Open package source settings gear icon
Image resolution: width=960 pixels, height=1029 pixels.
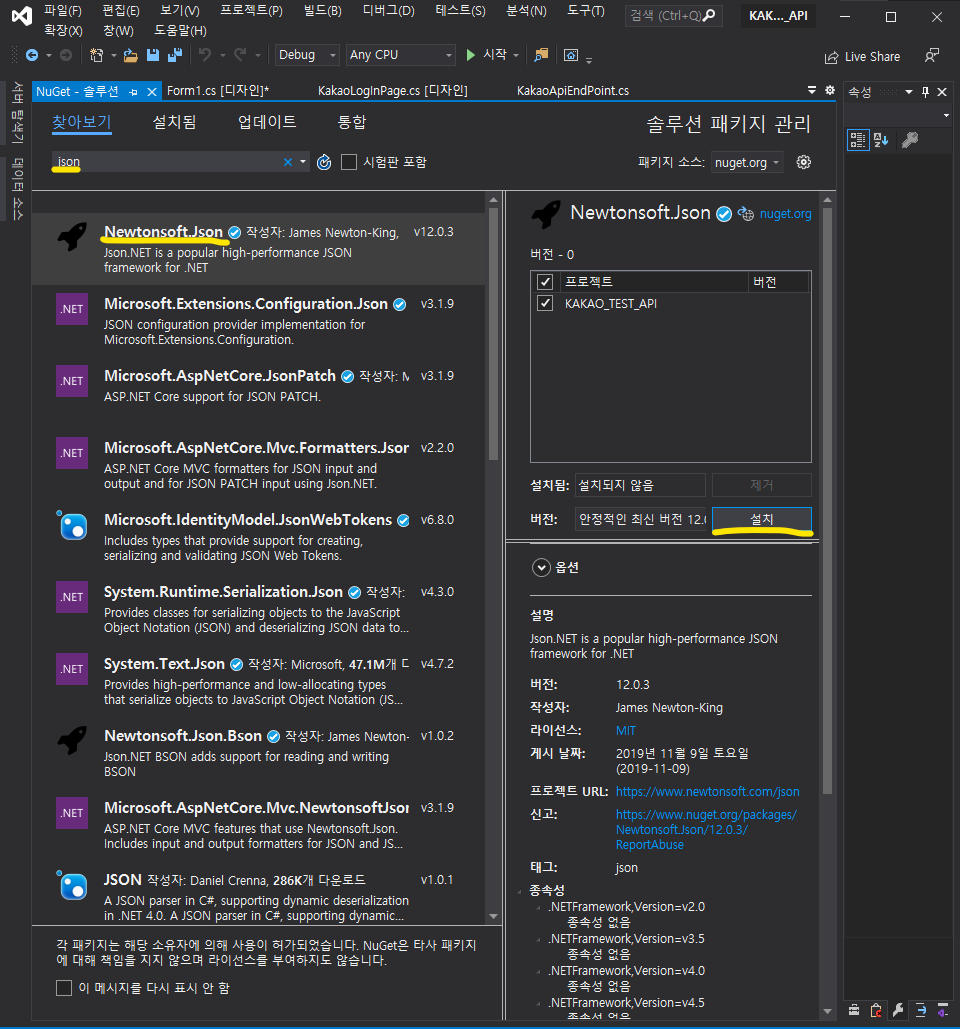(x=804, y=162)
